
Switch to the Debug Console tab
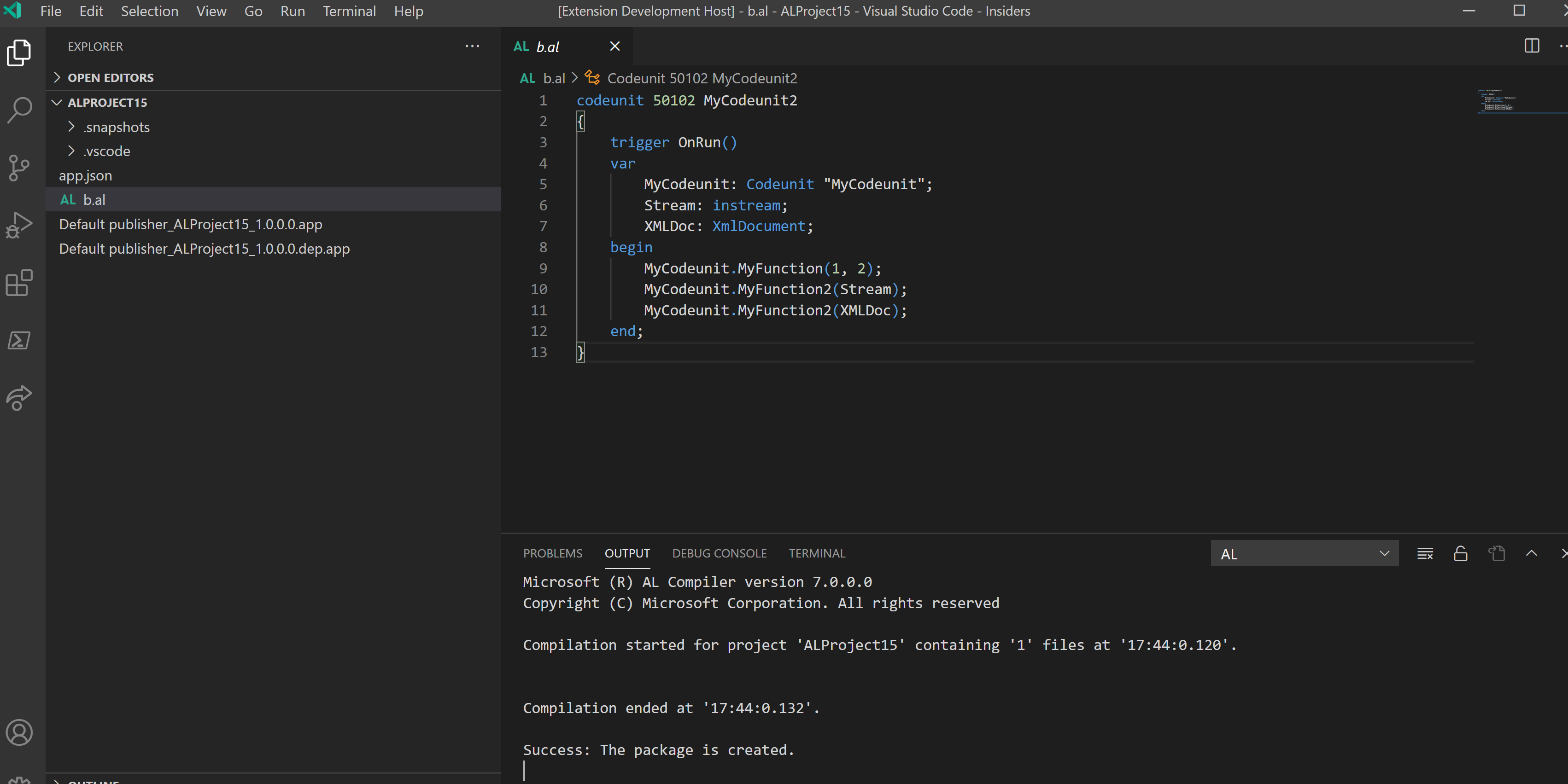pos(719,553)
